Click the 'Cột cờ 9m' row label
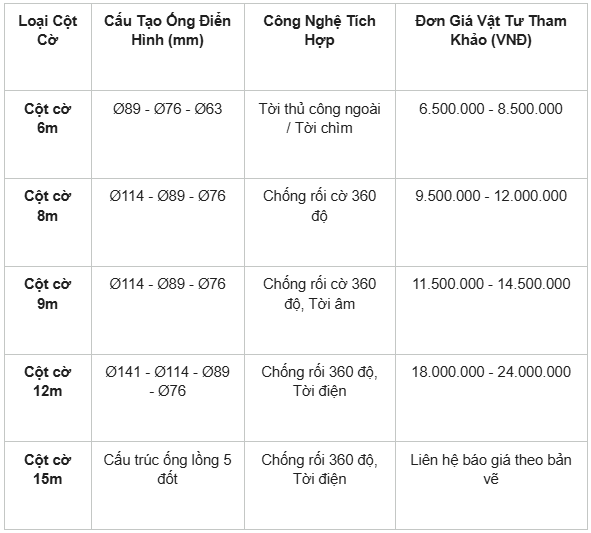The image size is (591, 533). [47, 294]
